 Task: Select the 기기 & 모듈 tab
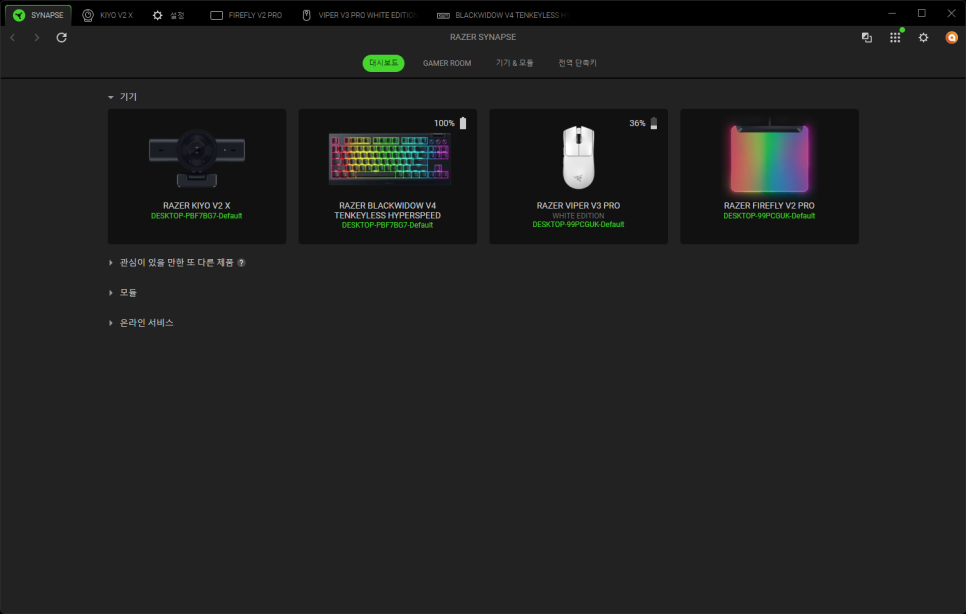[x=514, y=63]
